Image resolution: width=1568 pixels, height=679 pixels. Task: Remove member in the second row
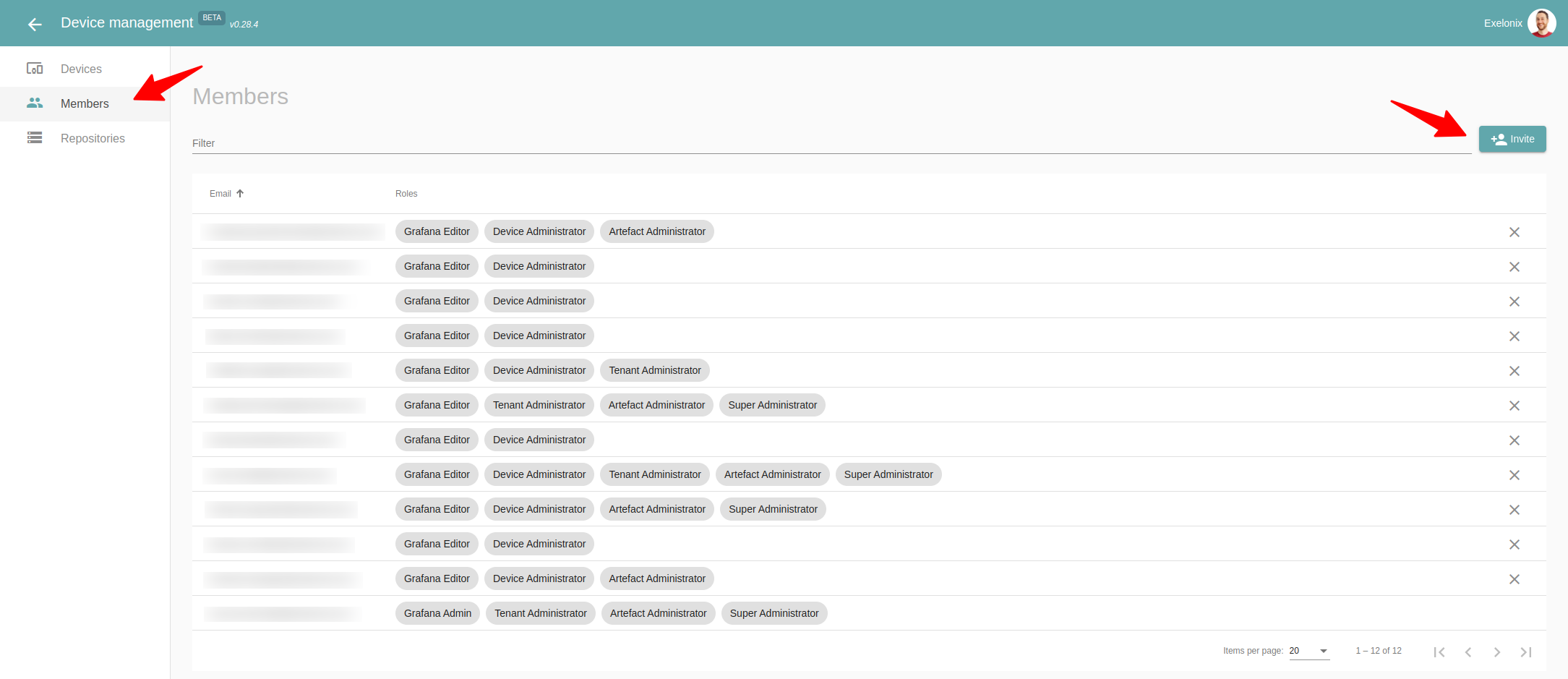[x=1515, y=267]
